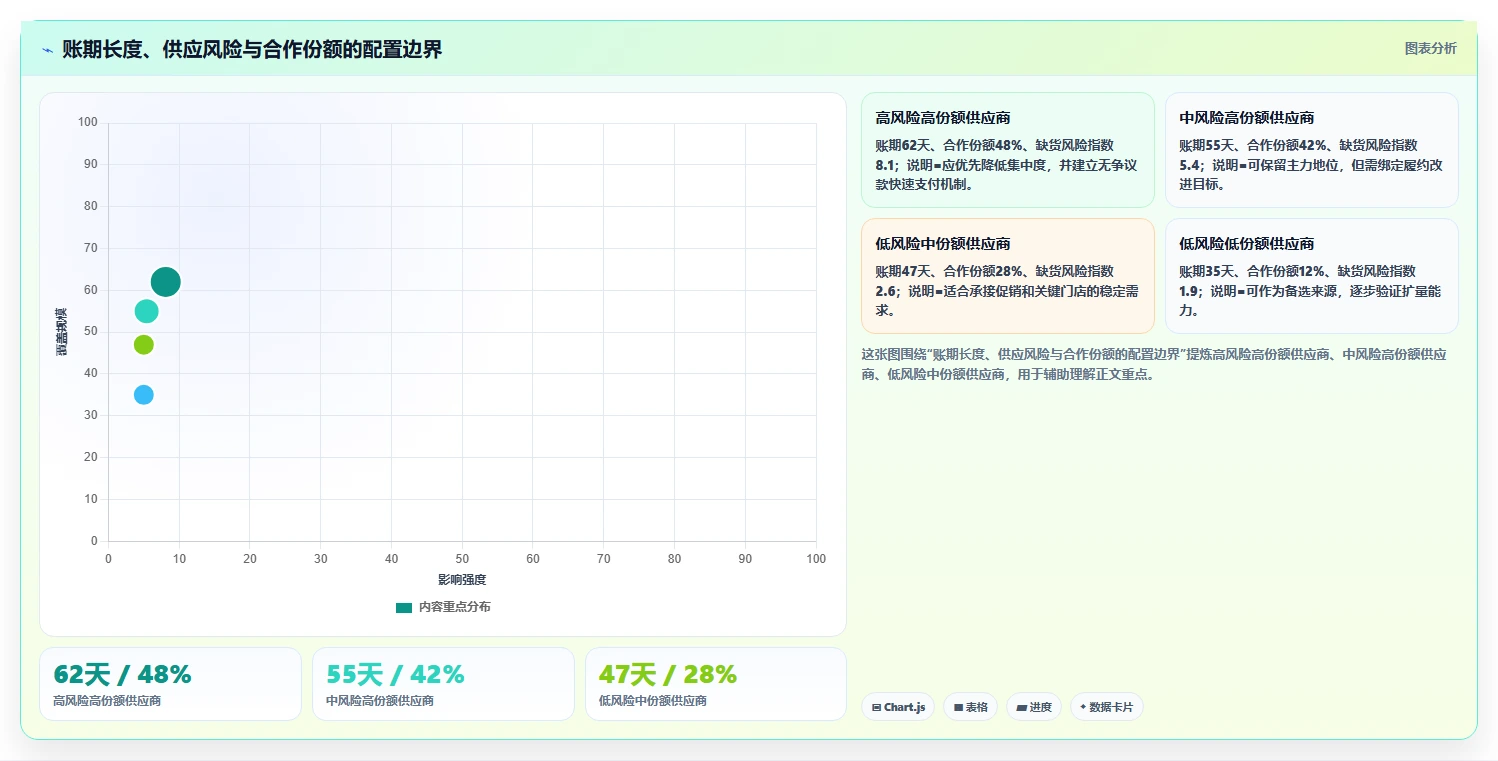Open the 中风险高份额供应商 description card

click(x=1311, y=150)
